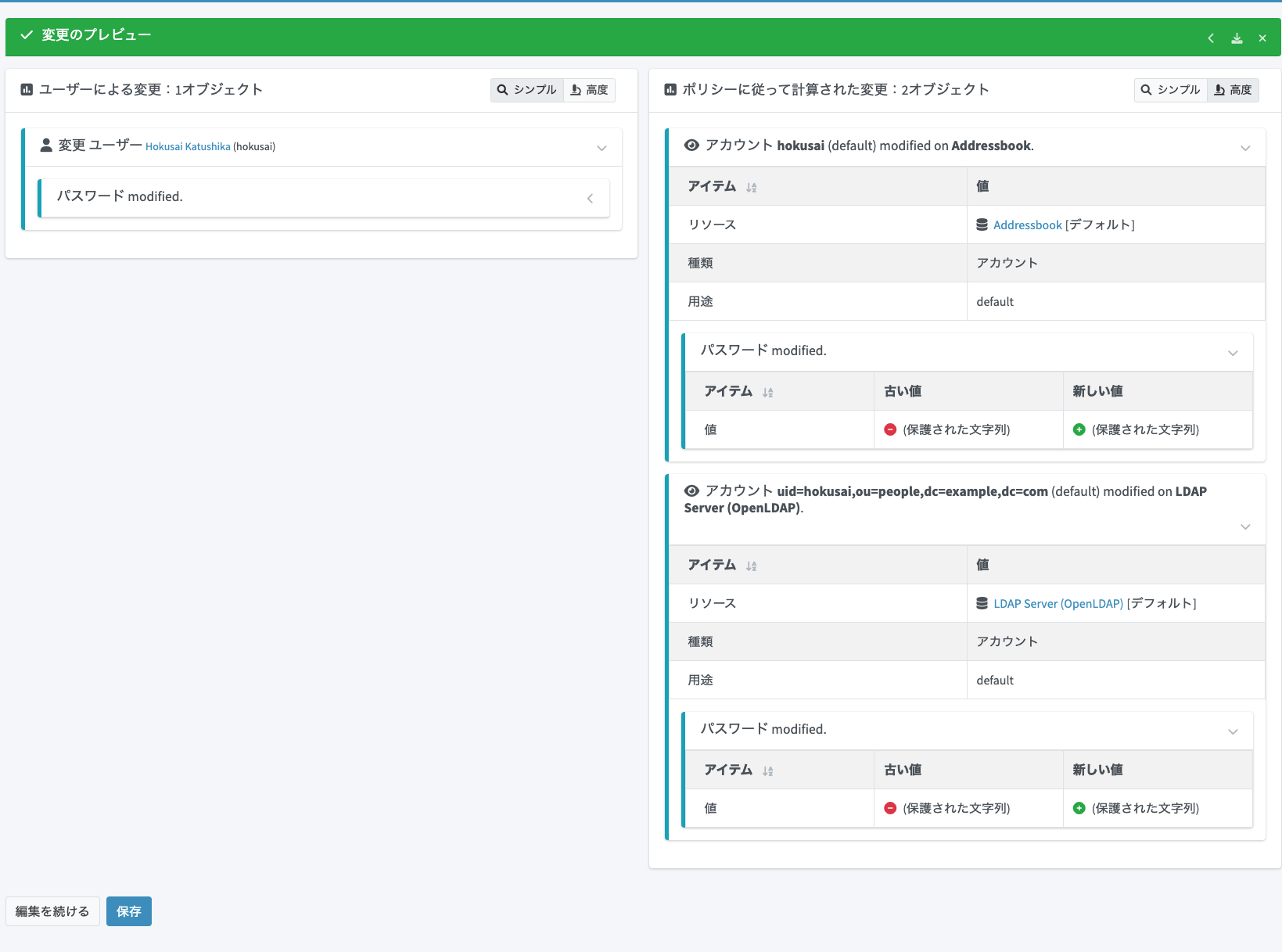
Task: Open the Addressbook resource link
Action: 1028,225
